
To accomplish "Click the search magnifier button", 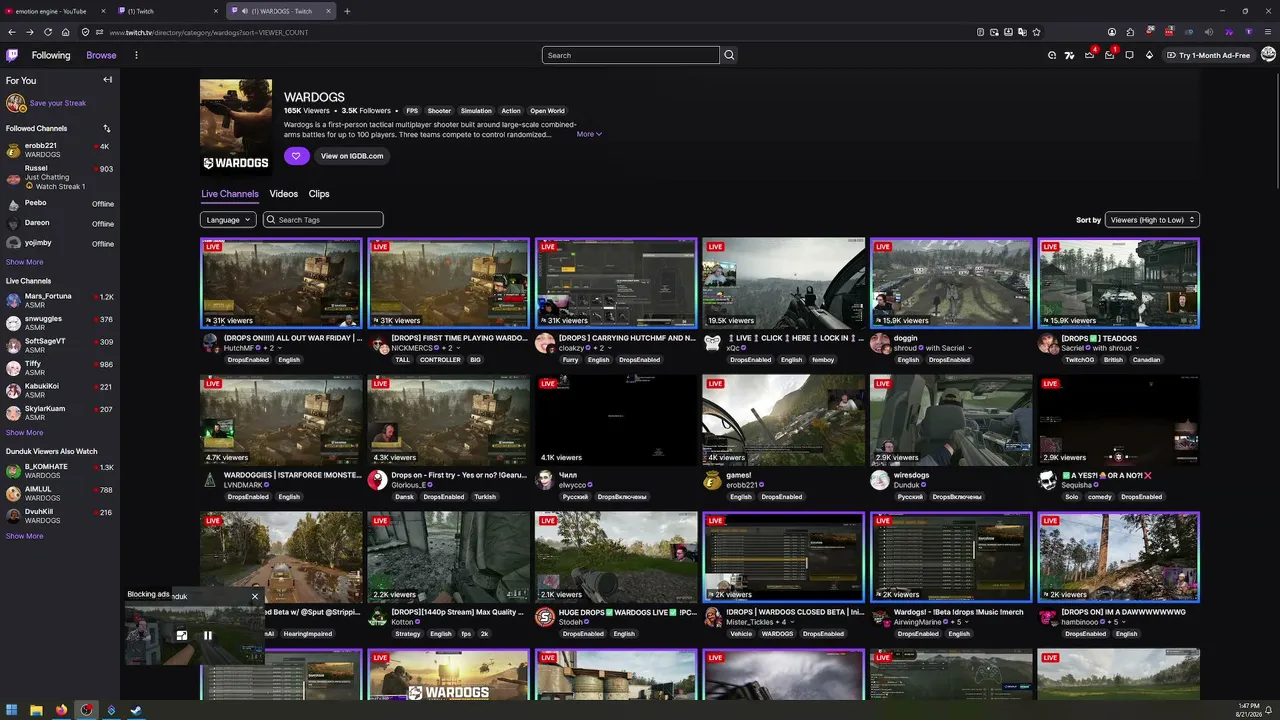I will tap(729, 55).
